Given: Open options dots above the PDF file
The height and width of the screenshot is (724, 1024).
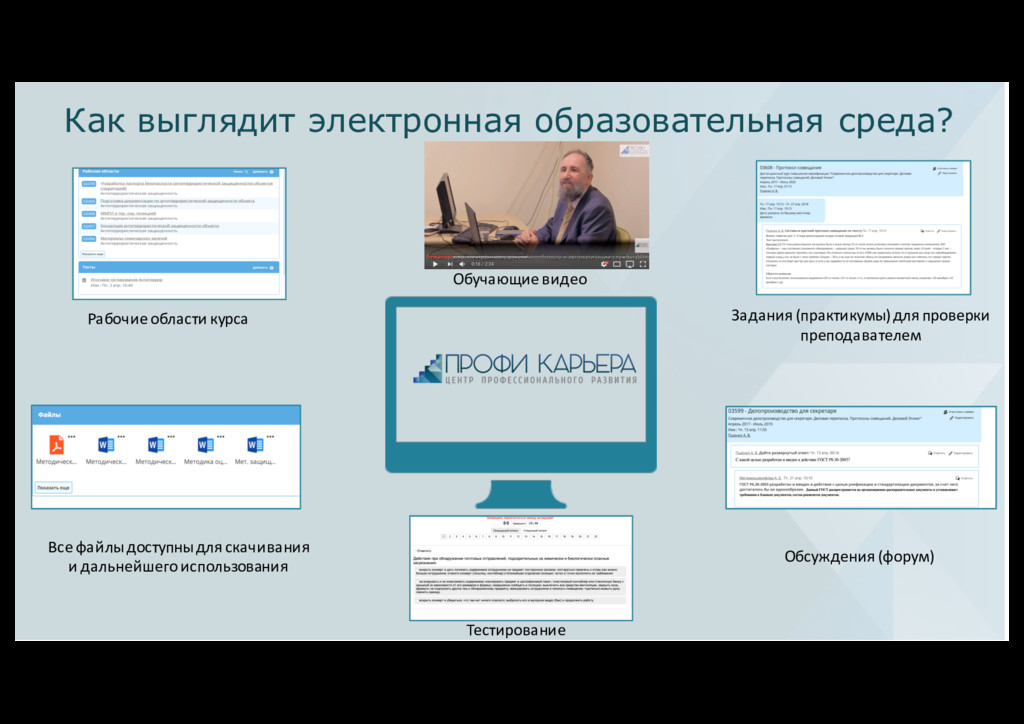Looking at the screenshot, I should pyautogui.click(x=71, y=436).
